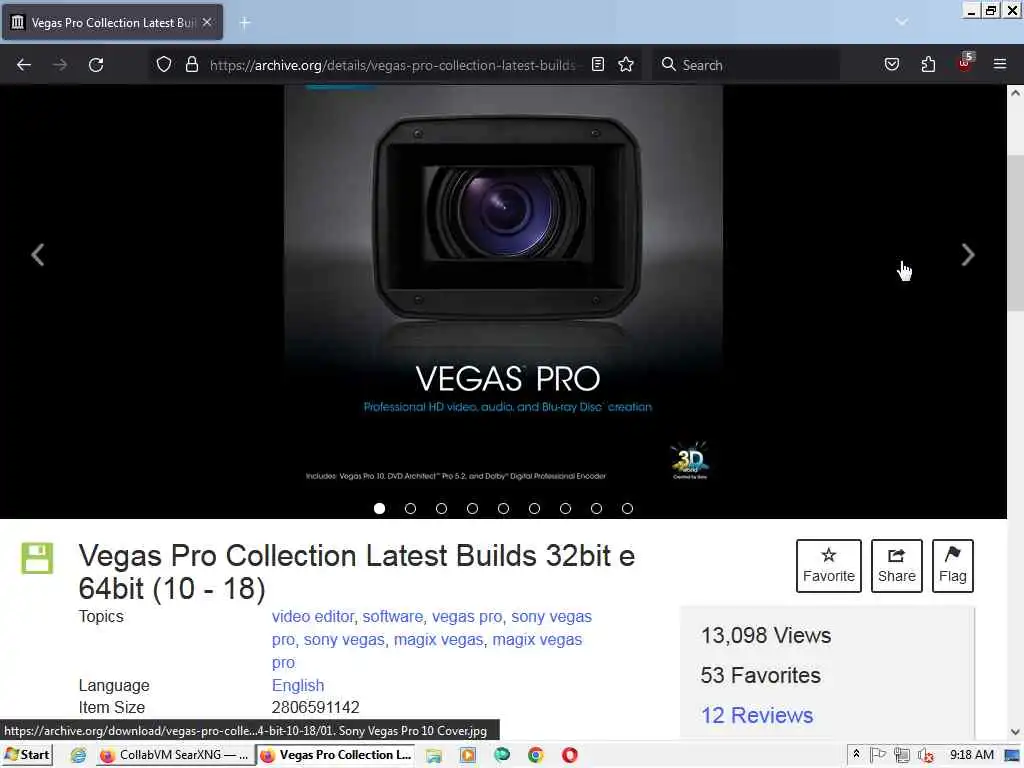Bookmark this page with the star icon
The width and height of the screenshot is (1024, 768).
pos(626,64)
